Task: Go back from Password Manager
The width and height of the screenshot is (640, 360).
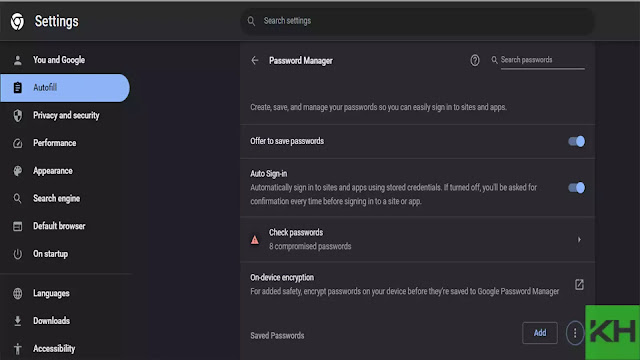Action: [255, 61]
